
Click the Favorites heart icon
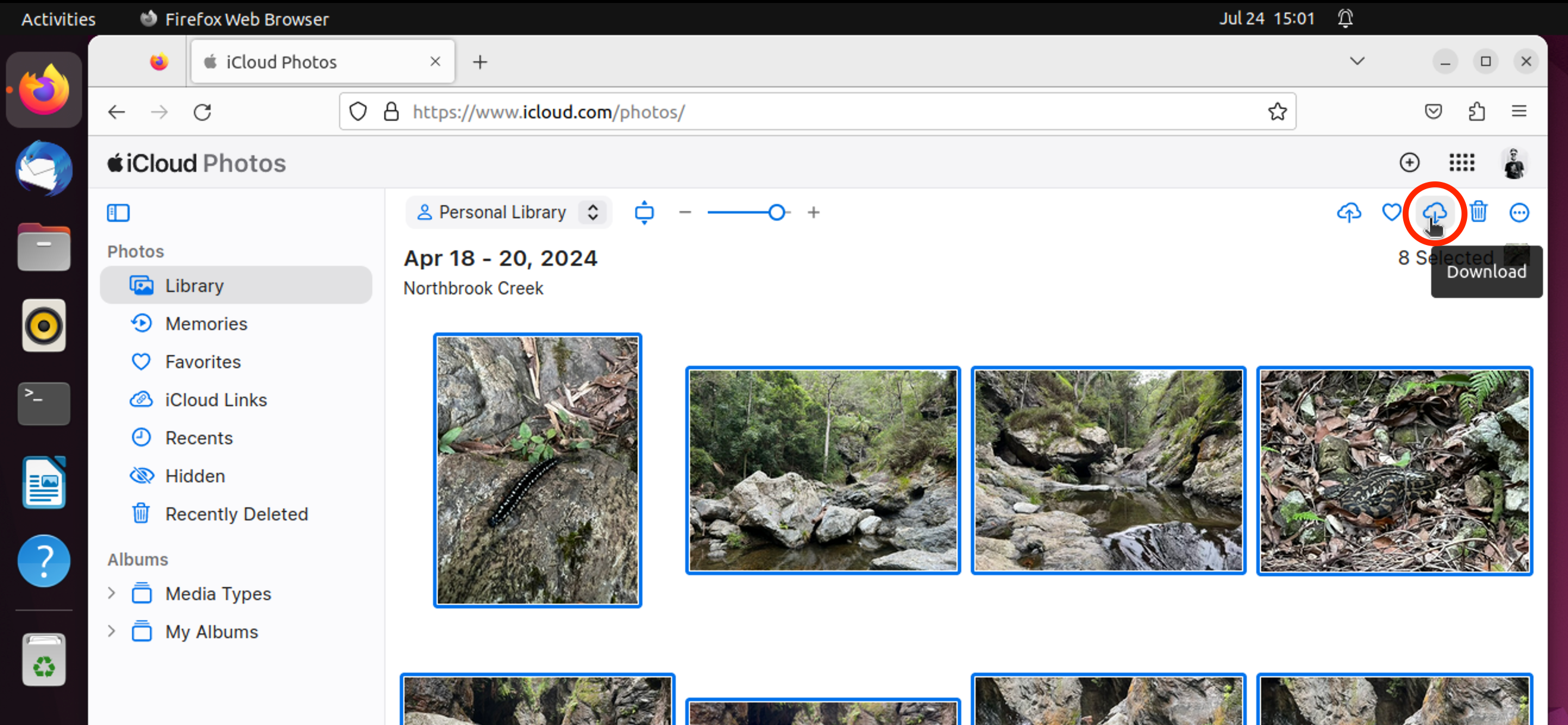click(1393, 212)
